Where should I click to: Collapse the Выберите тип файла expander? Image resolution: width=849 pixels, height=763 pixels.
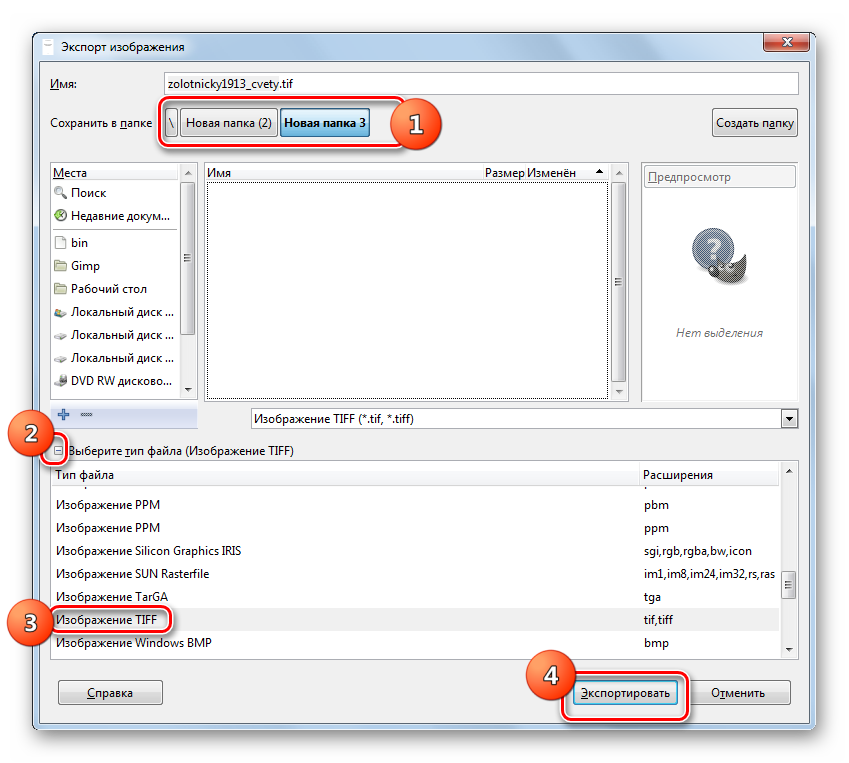(x=58, y=451)
